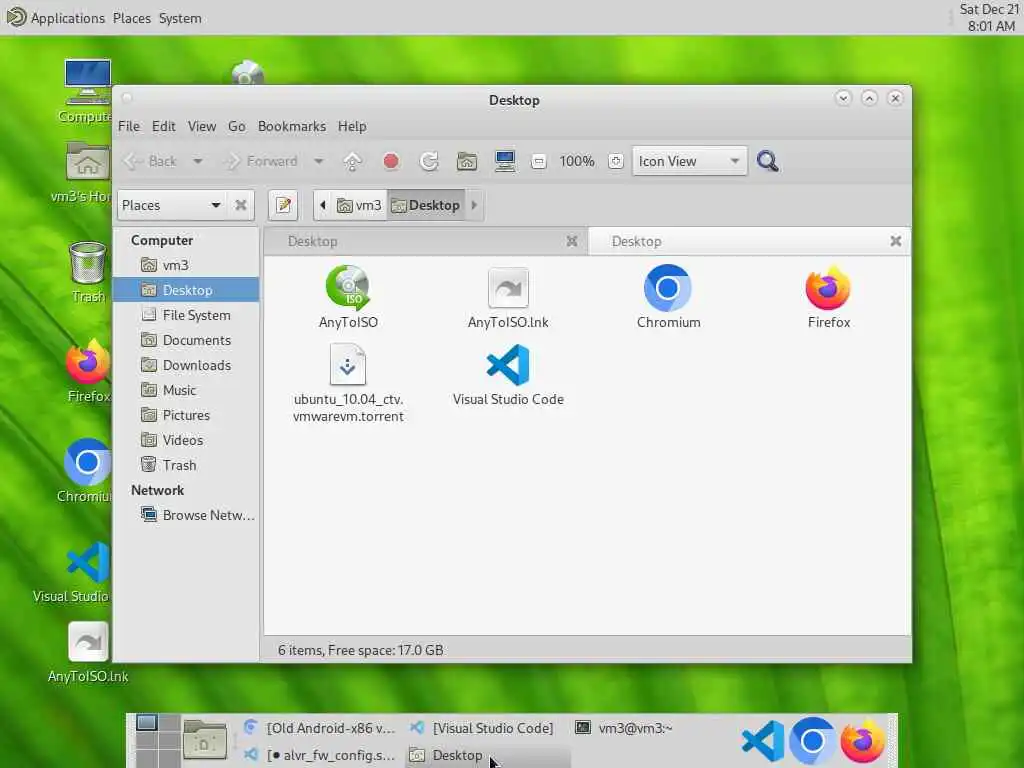This screenshot has height=768, width=1024.
Task: Click the magnifier Search icon
Action: click(x=767, y=161)
